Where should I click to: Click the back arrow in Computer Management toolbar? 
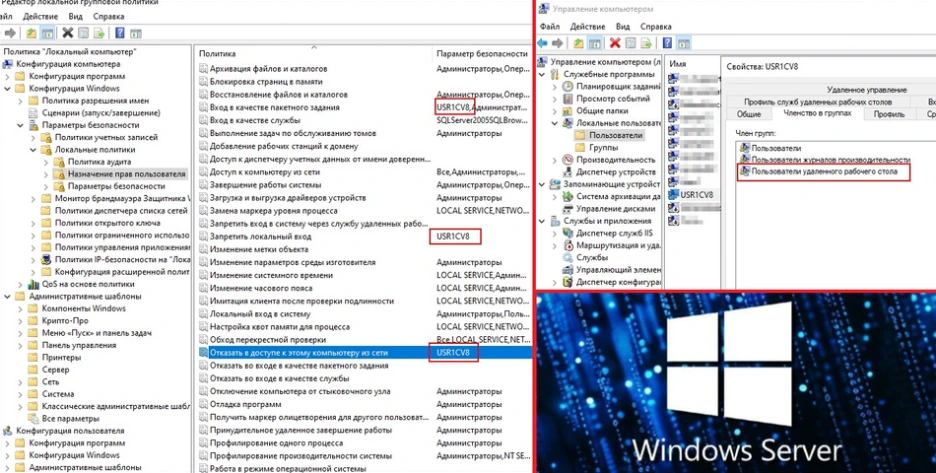[x=542, y=44]
